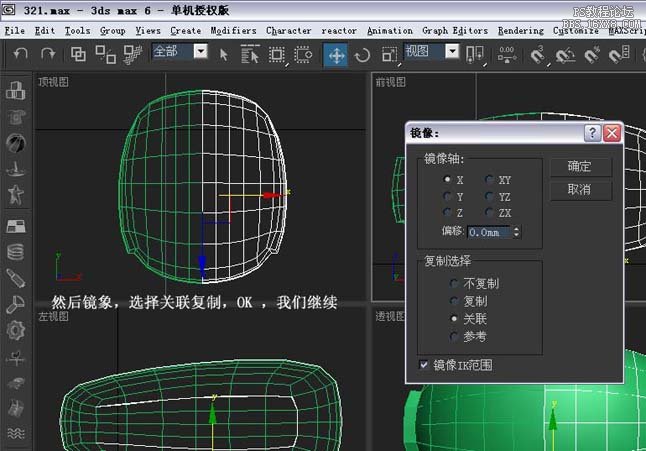Open the Tools menu

pos(77,31)
